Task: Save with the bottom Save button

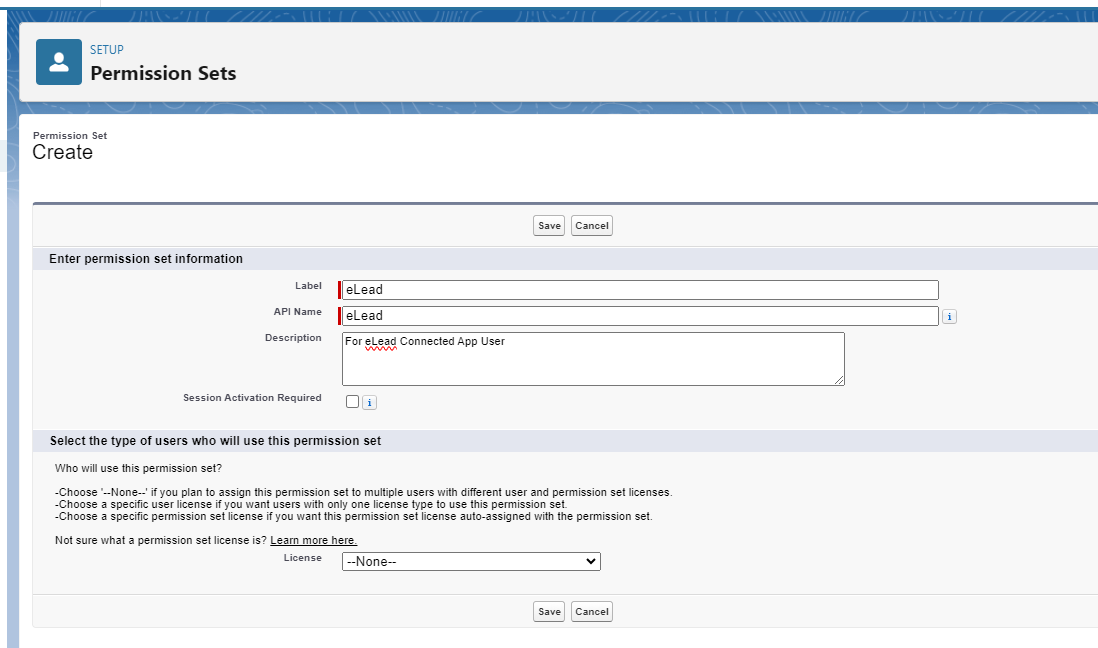Action: pyautogui.click(x=548, y=611)
